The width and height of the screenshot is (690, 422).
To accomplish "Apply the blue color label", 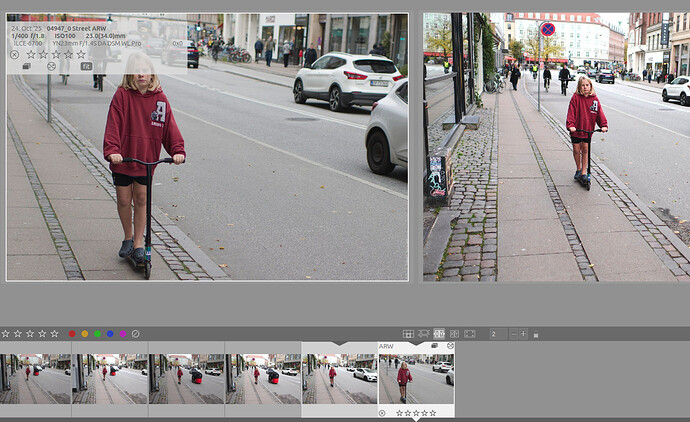I will tap(110, 334).
